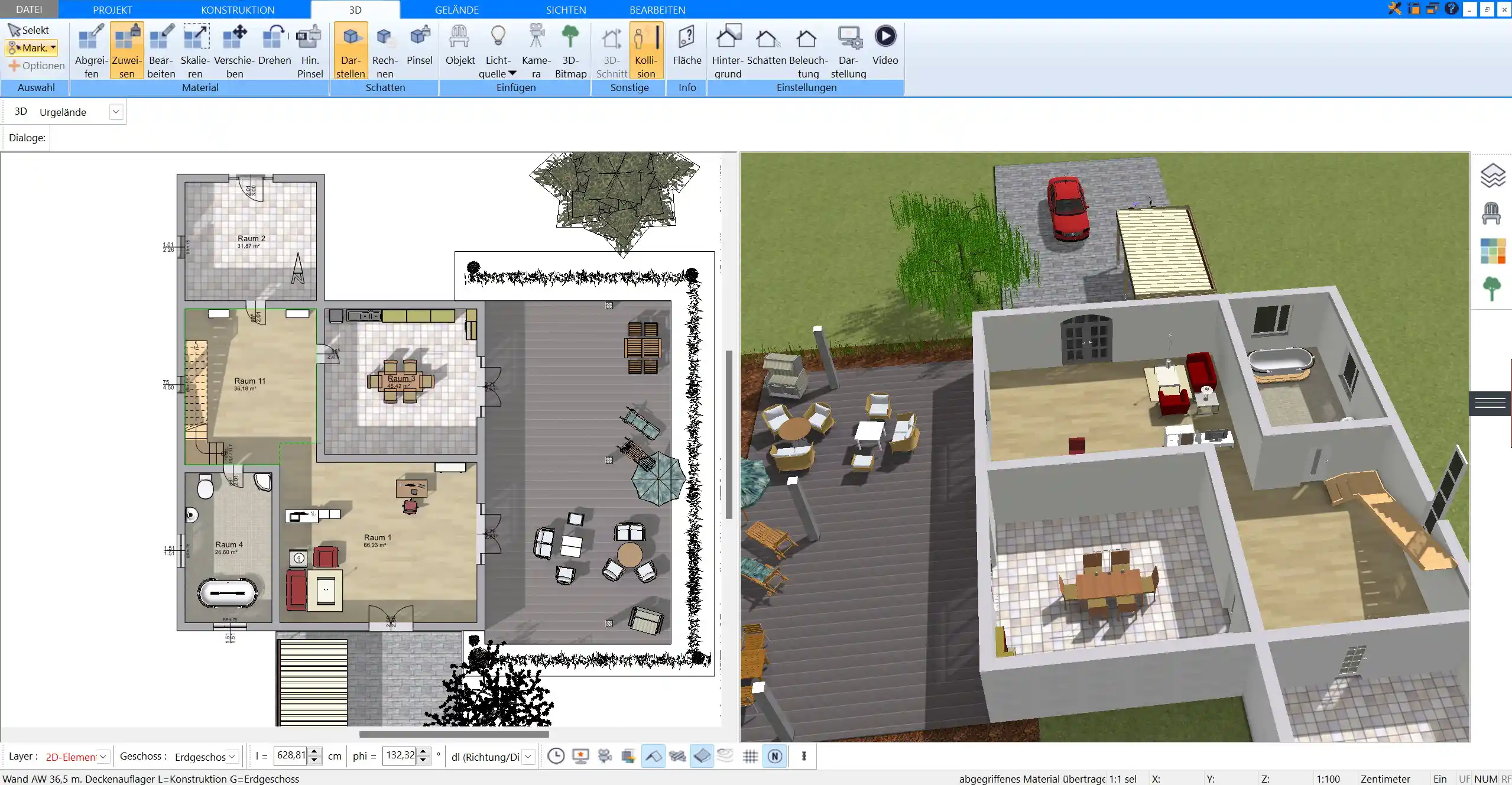Switch to the GELÄNDE tab

click(457, 9)
